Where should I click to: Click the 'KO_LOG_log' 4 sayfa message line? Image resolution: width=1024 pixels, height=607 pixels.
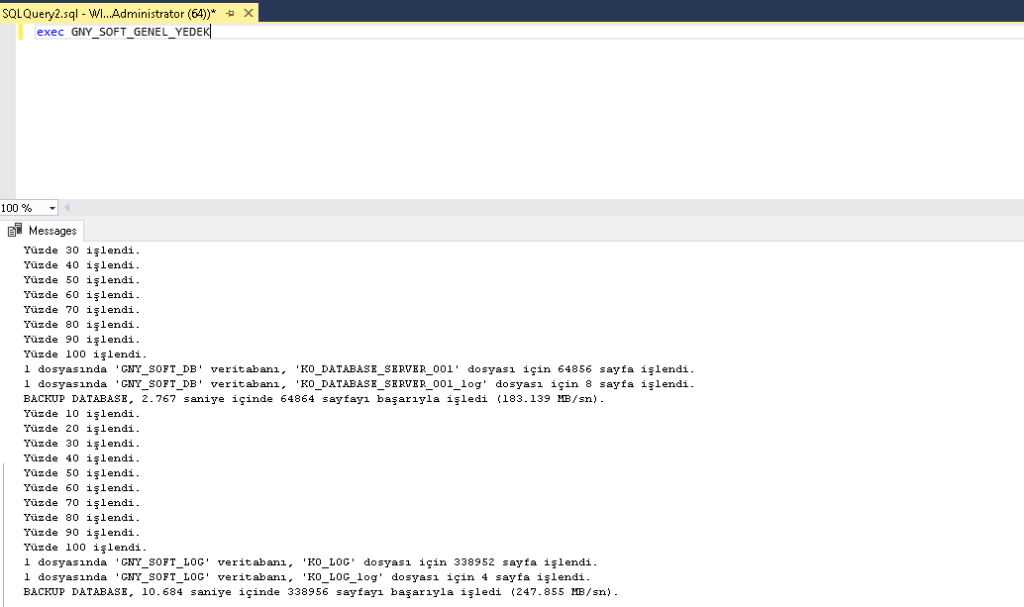coord(306,577)
